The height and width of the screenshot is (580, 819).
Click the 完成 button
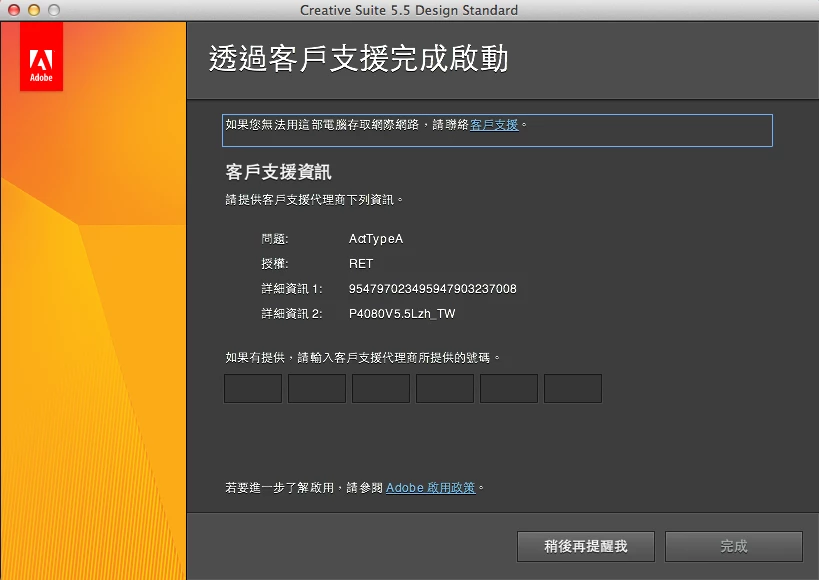(x=733, y=547)
